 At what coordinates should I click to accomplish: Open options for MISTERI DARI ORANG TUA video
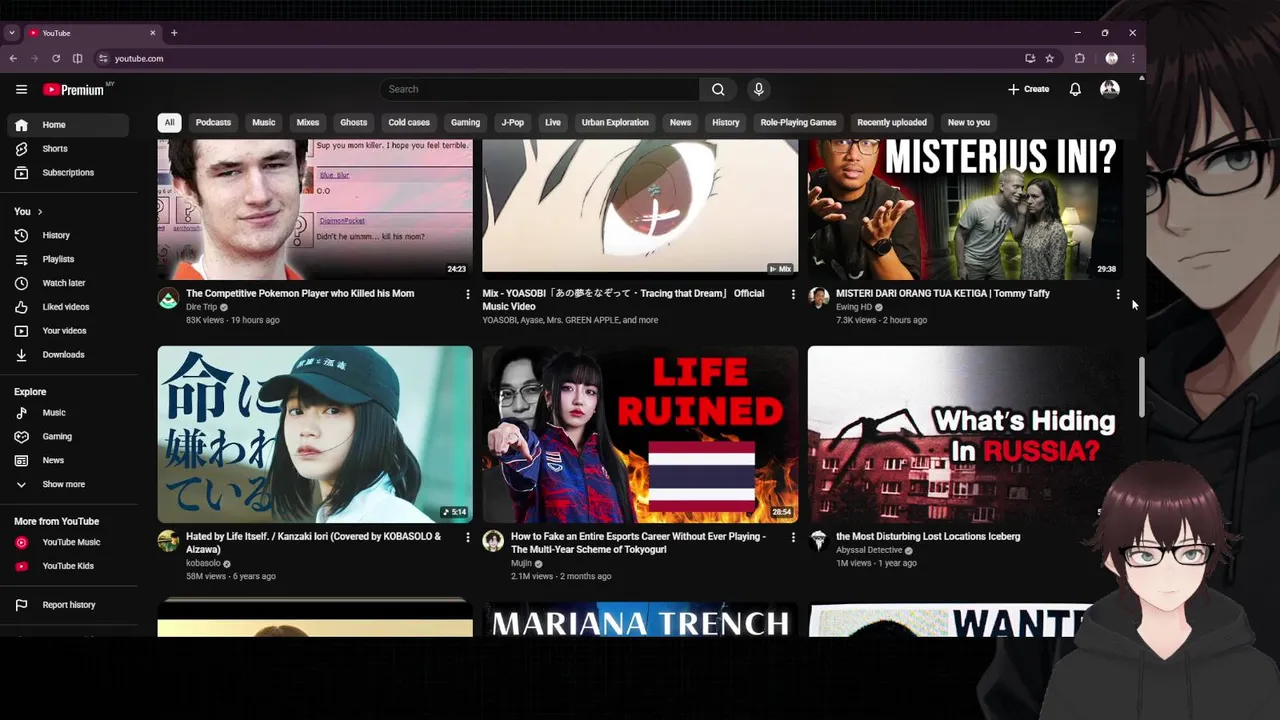click(1118, 294)
